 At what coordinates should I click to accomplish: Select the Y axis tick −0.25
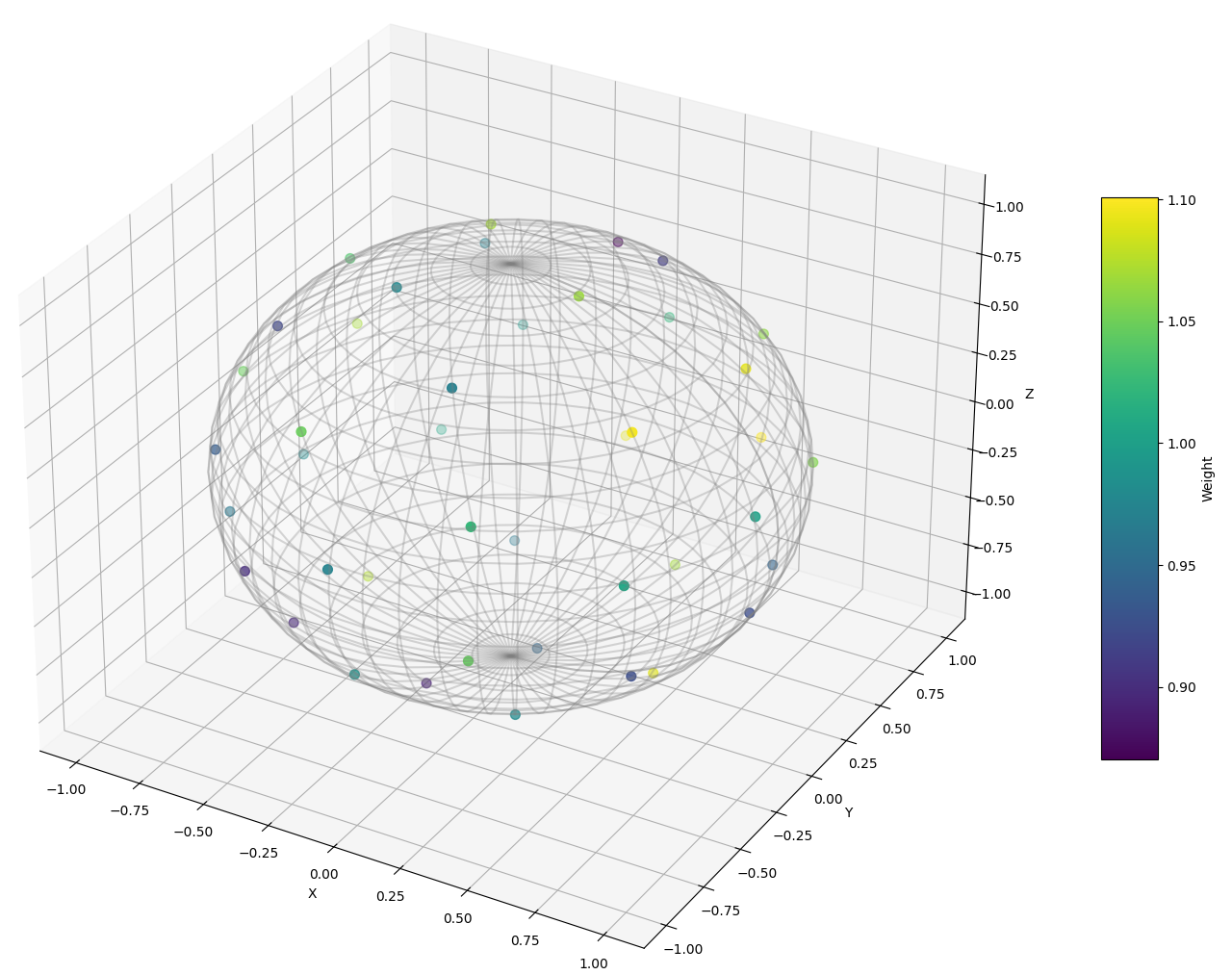tap(793, 835)
